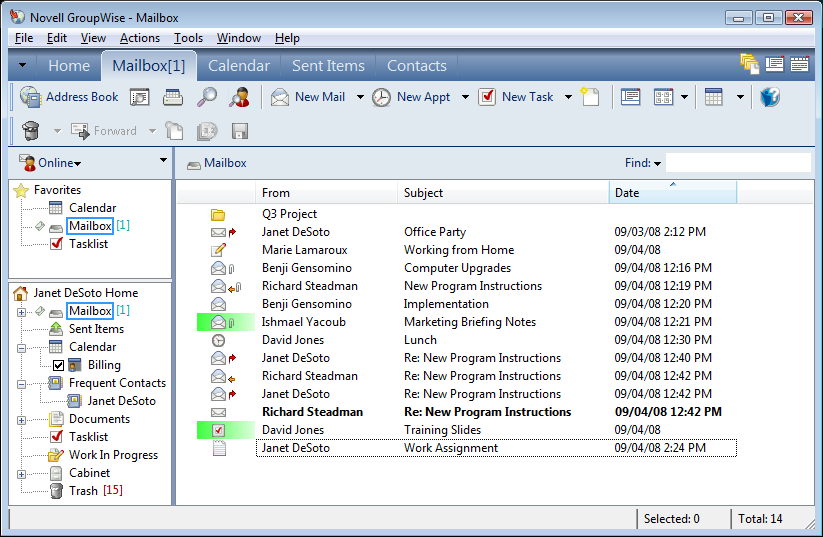Create a New Mail message

pyautogui.click(x=308, y=97)
